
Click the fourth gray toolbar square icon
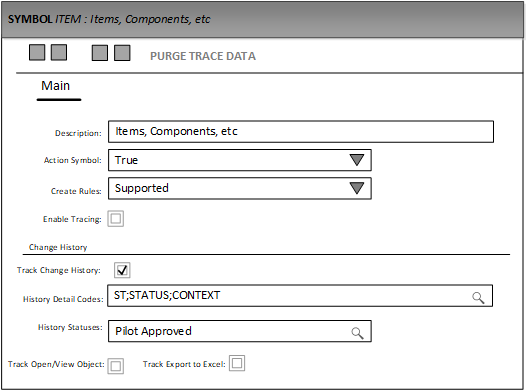(x=122, y=53)
